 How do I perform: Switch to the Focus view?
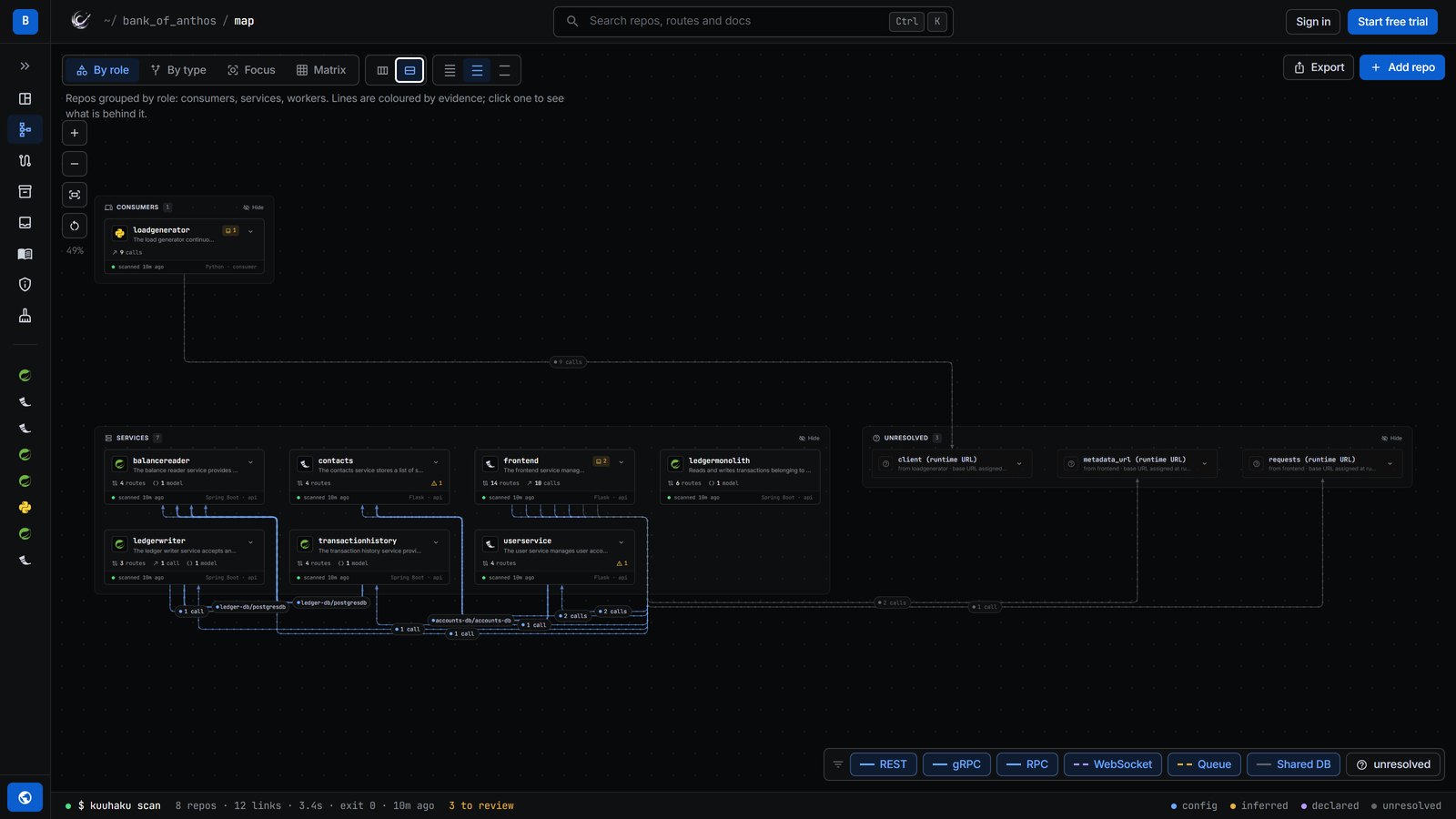click(x=251, y=70)
